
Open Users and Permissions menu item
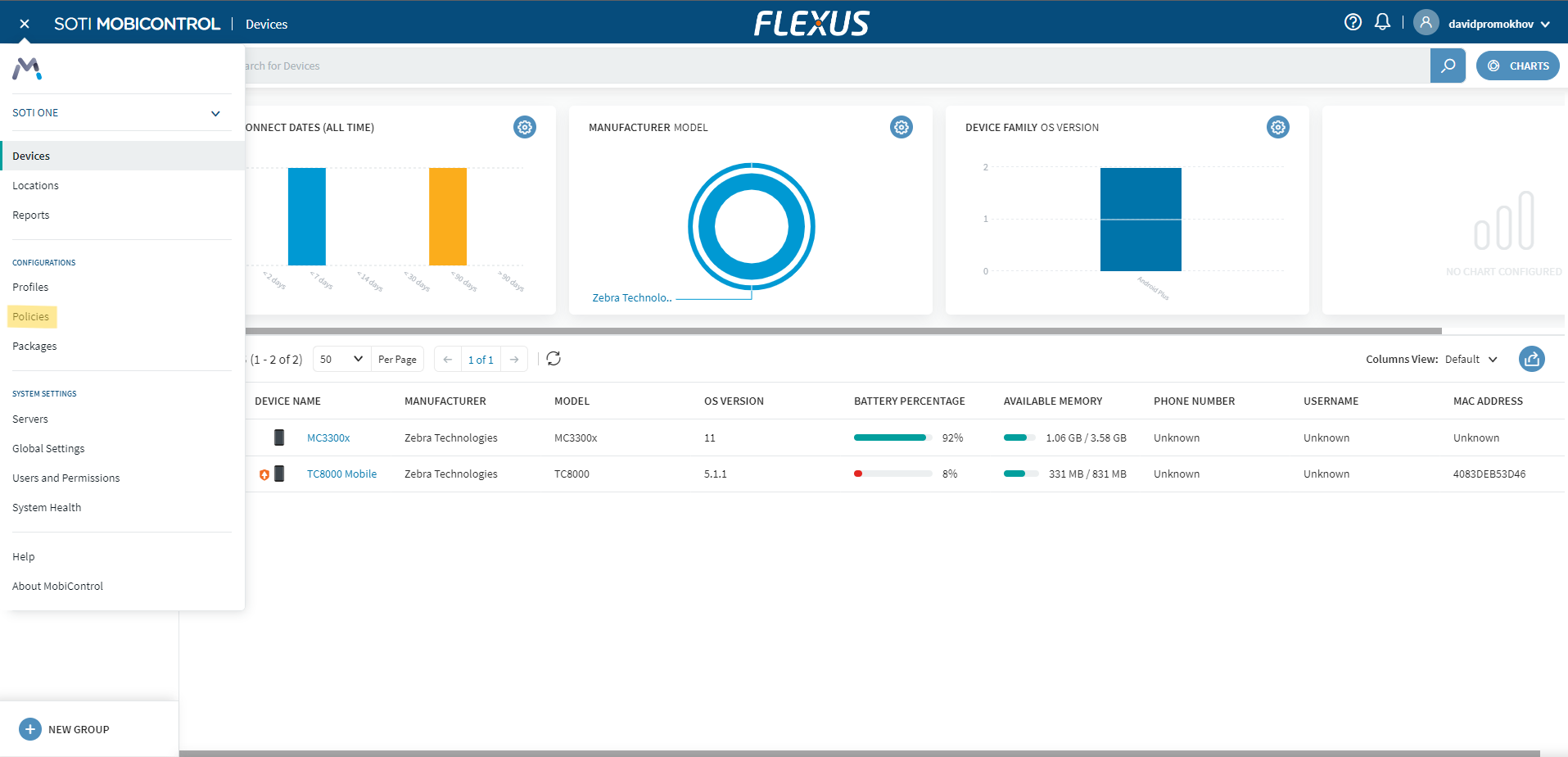(x=66, y=478)
